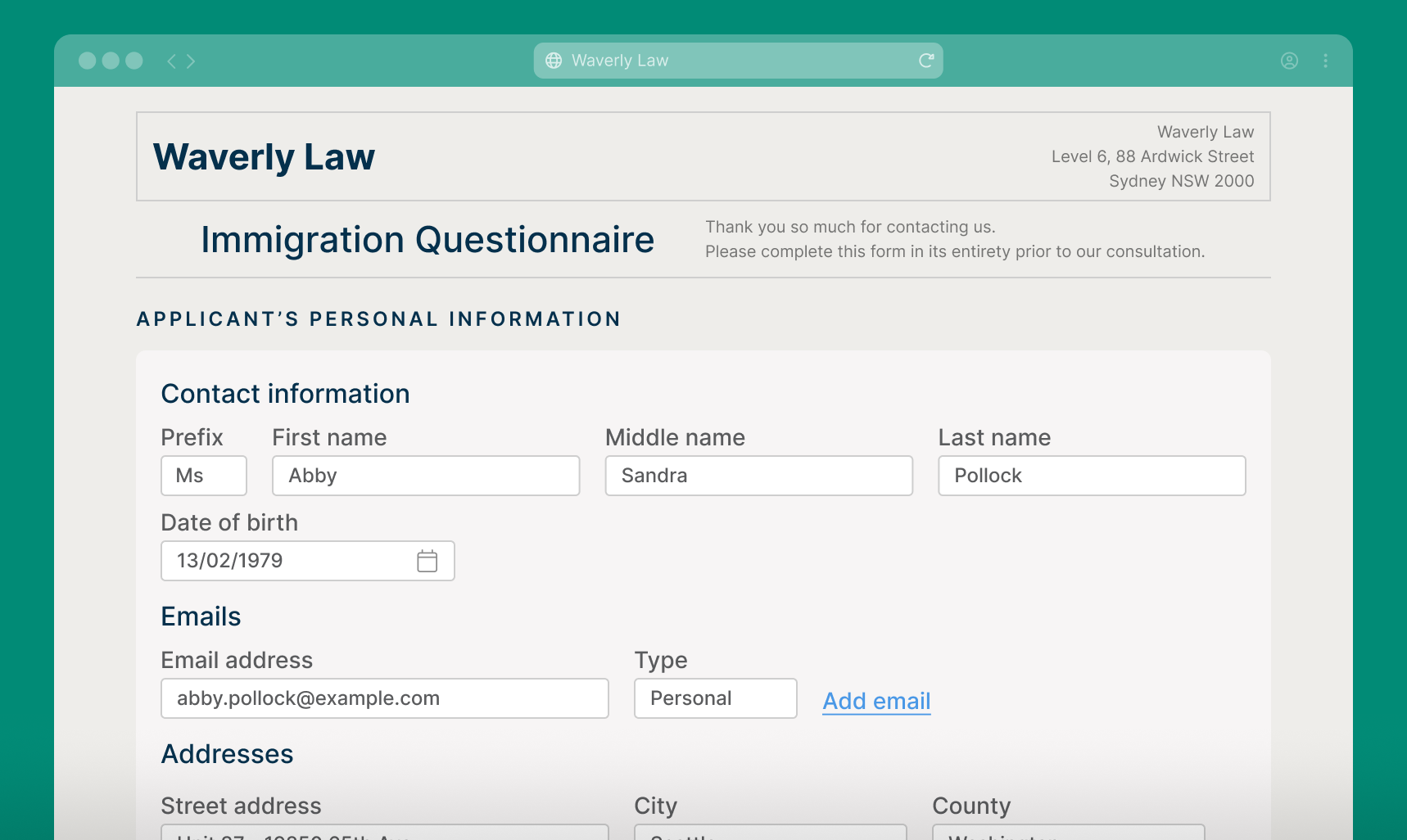This screenshot has height=840, width=1407.
Task: Edit the Email address field
Action: pyautogui.click(x=385, y=698)
